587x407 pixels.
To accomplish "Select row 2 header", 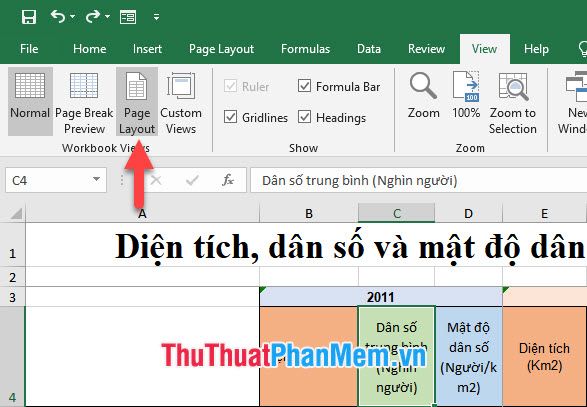I will [x=13, y=277].
